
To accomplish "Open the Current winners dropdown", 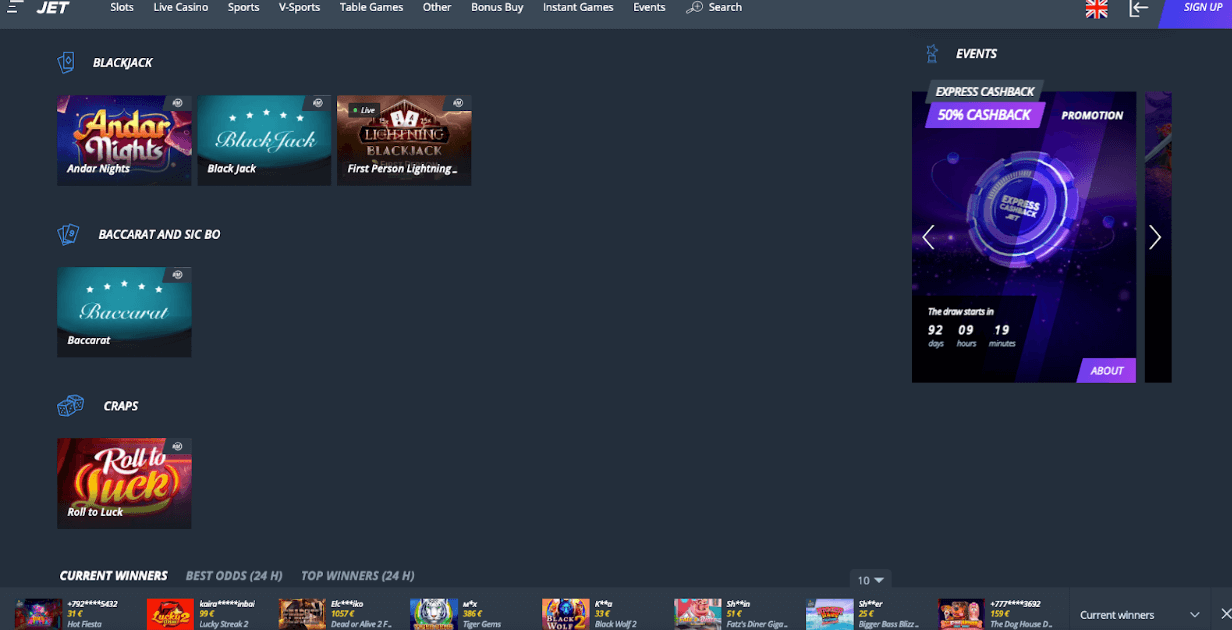I will pyautogui.click(x=1140, y=614).
